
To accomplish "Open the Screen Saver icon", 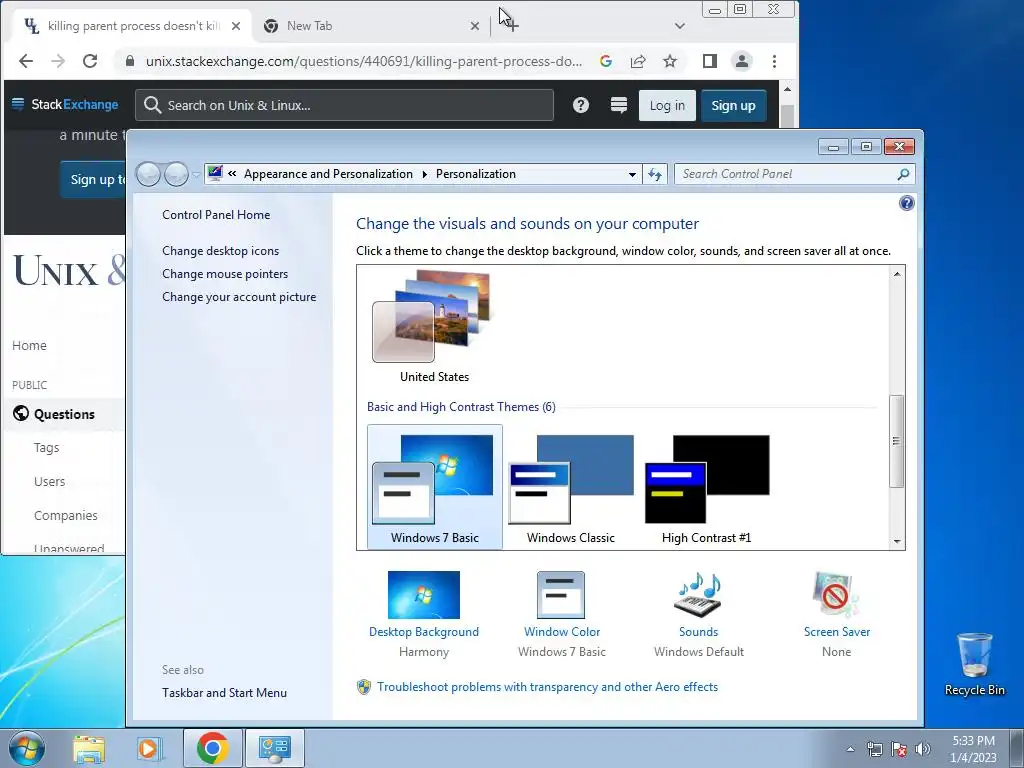I will coord(836,595).
